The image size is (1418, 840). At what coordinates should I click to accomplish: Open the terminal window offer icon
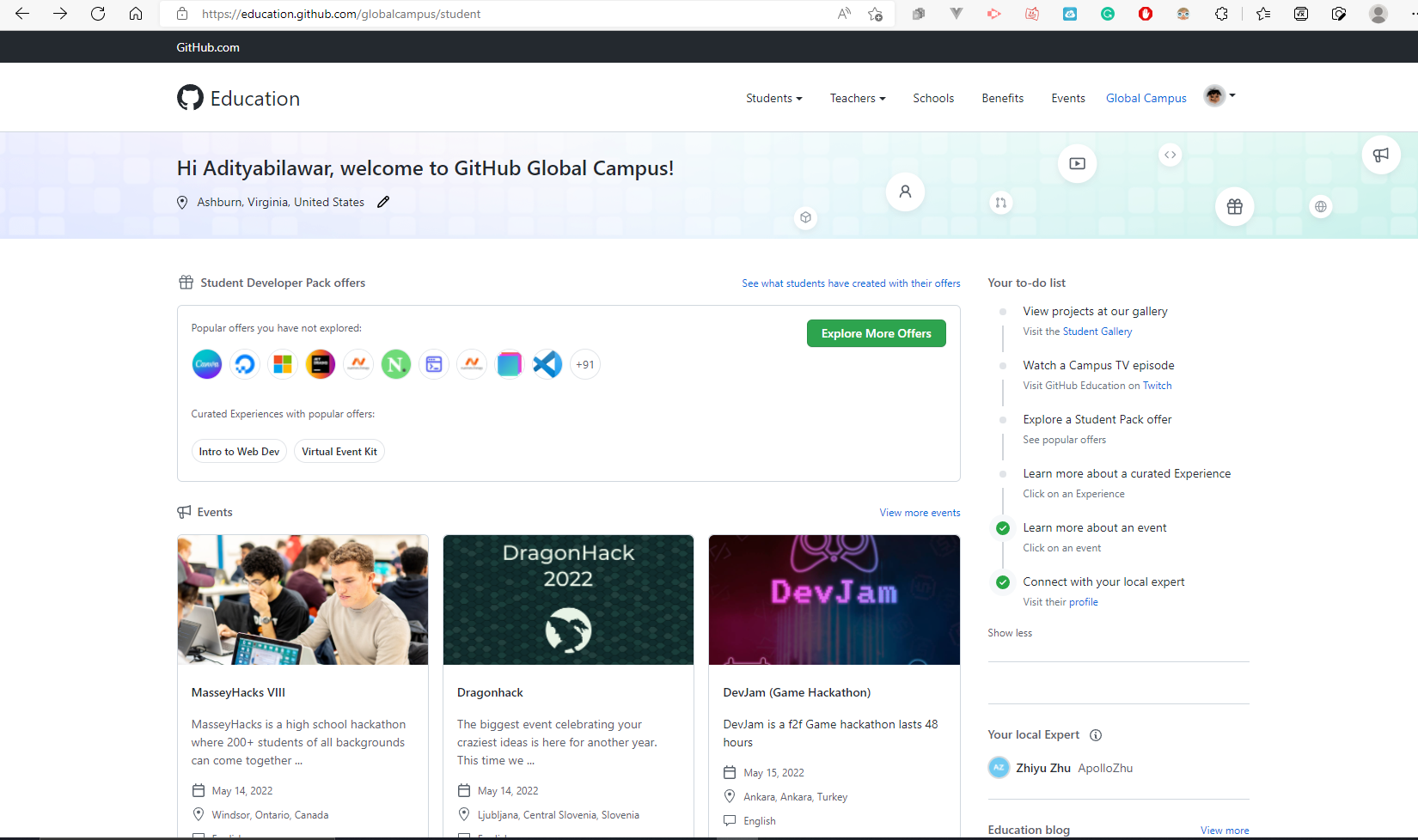click(x=434, y=364)
